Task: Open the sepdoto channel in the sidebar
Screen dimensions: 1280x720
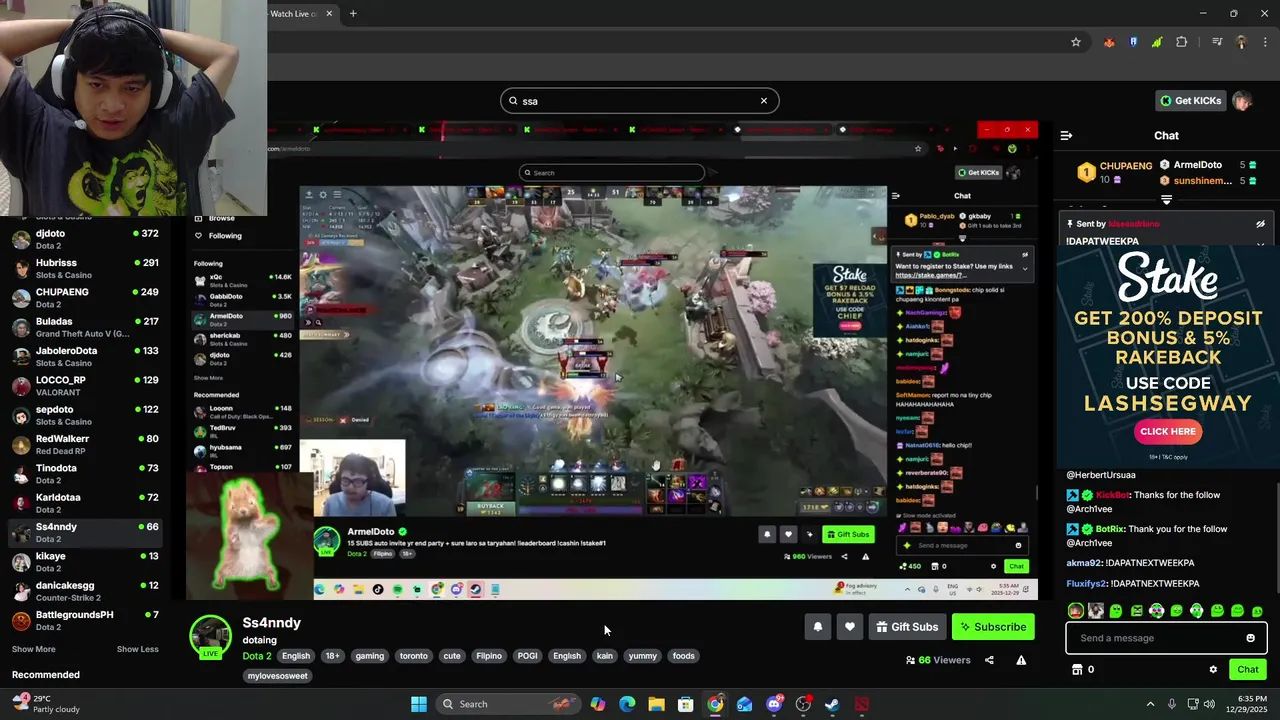Action: 84,415
